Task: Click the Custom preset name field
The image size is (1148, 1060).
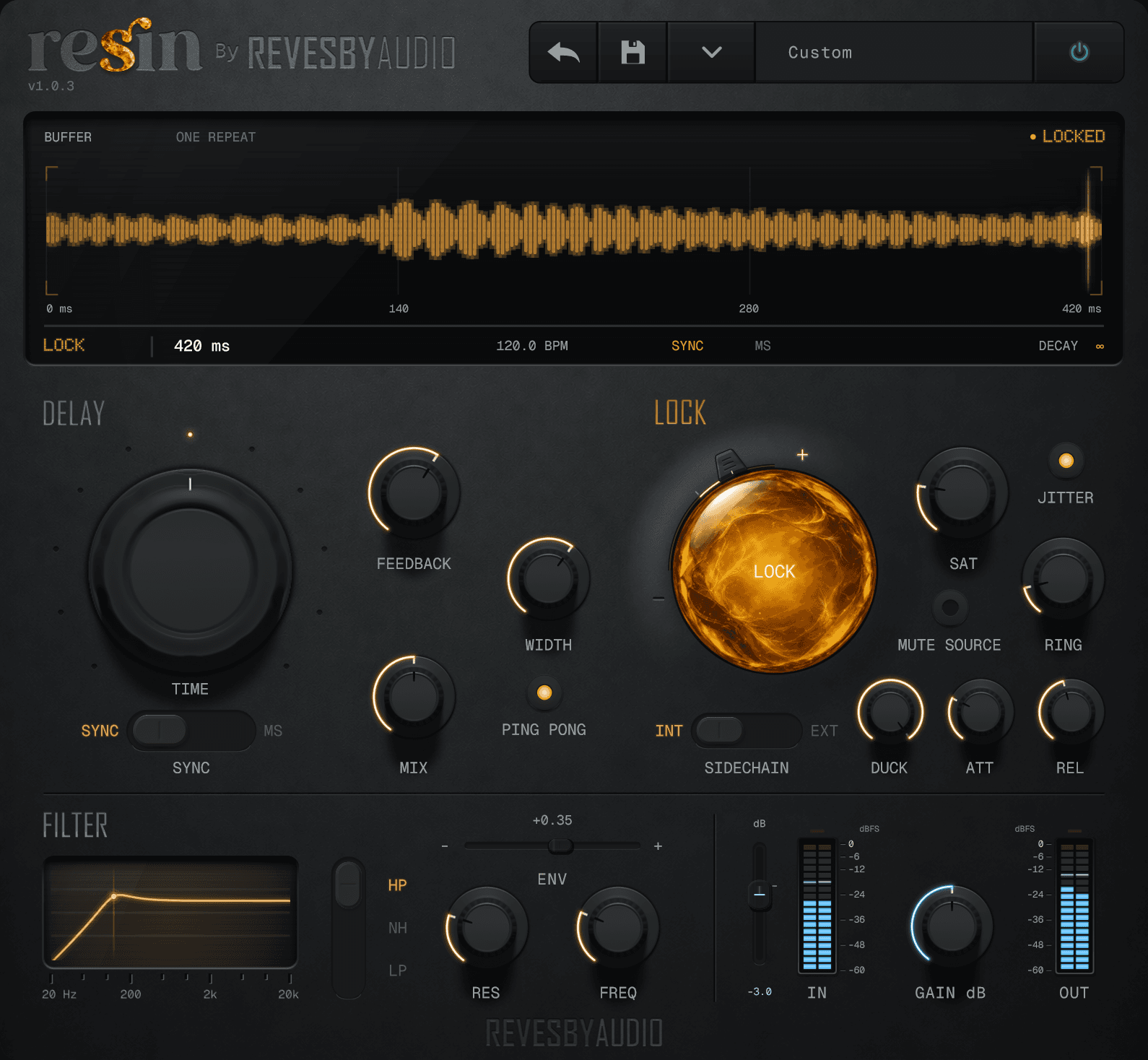Action: click(894, 53)
